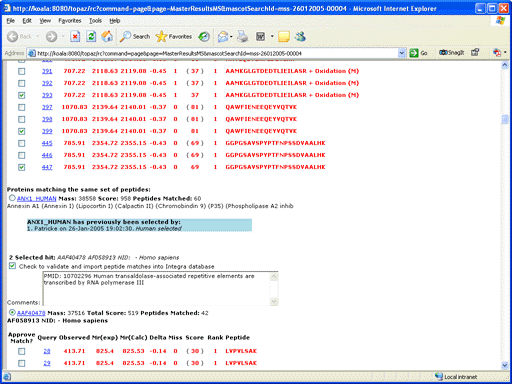Open the yellow Discuss note icon
The height and width of the screenshot is (384, 512).
tap(284, 36)
